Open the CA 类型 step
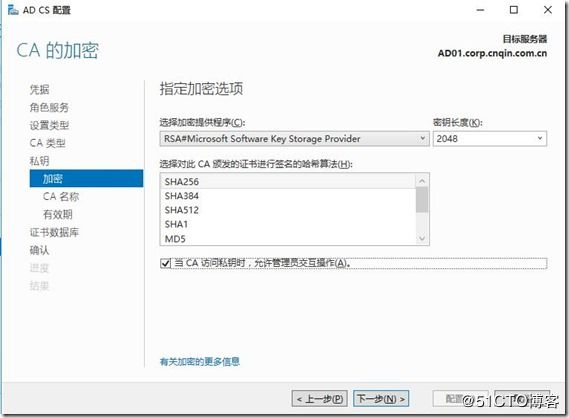The image size is (569, 418). click(x=47, y=143)
